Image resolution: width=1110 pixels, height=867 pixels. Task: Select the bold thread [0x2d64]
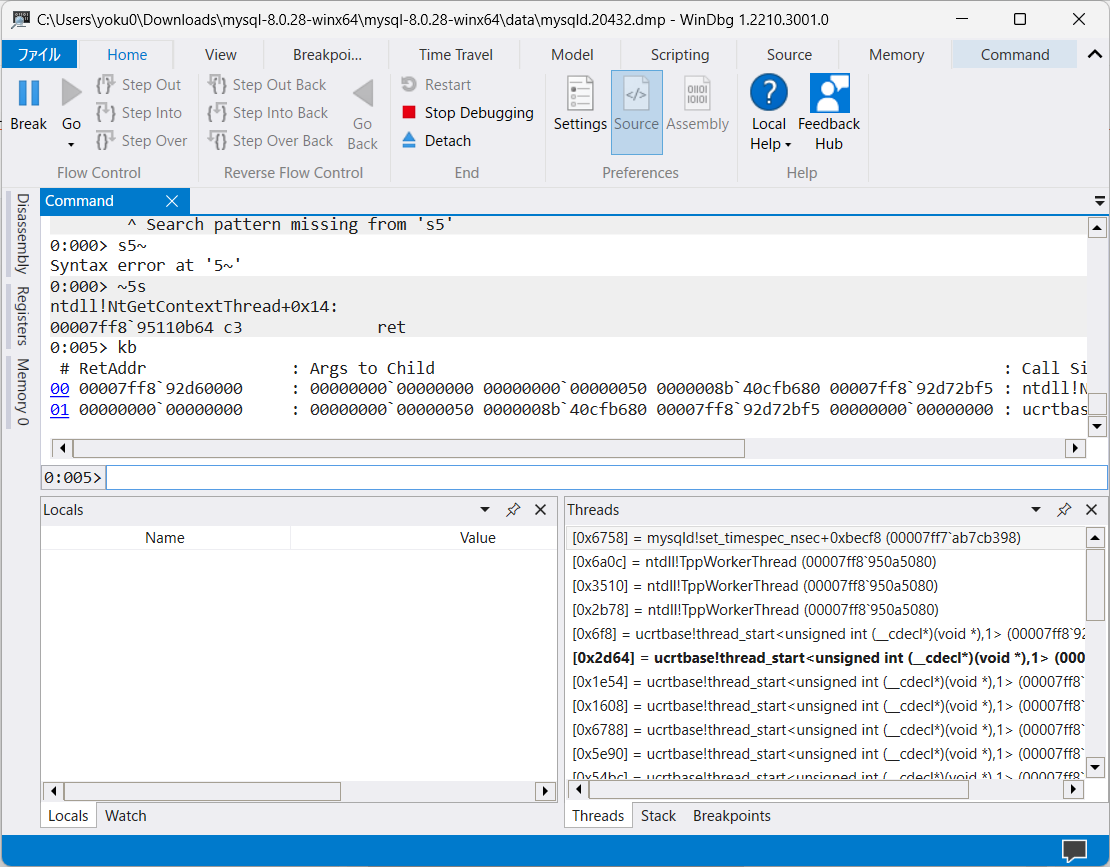825,658
